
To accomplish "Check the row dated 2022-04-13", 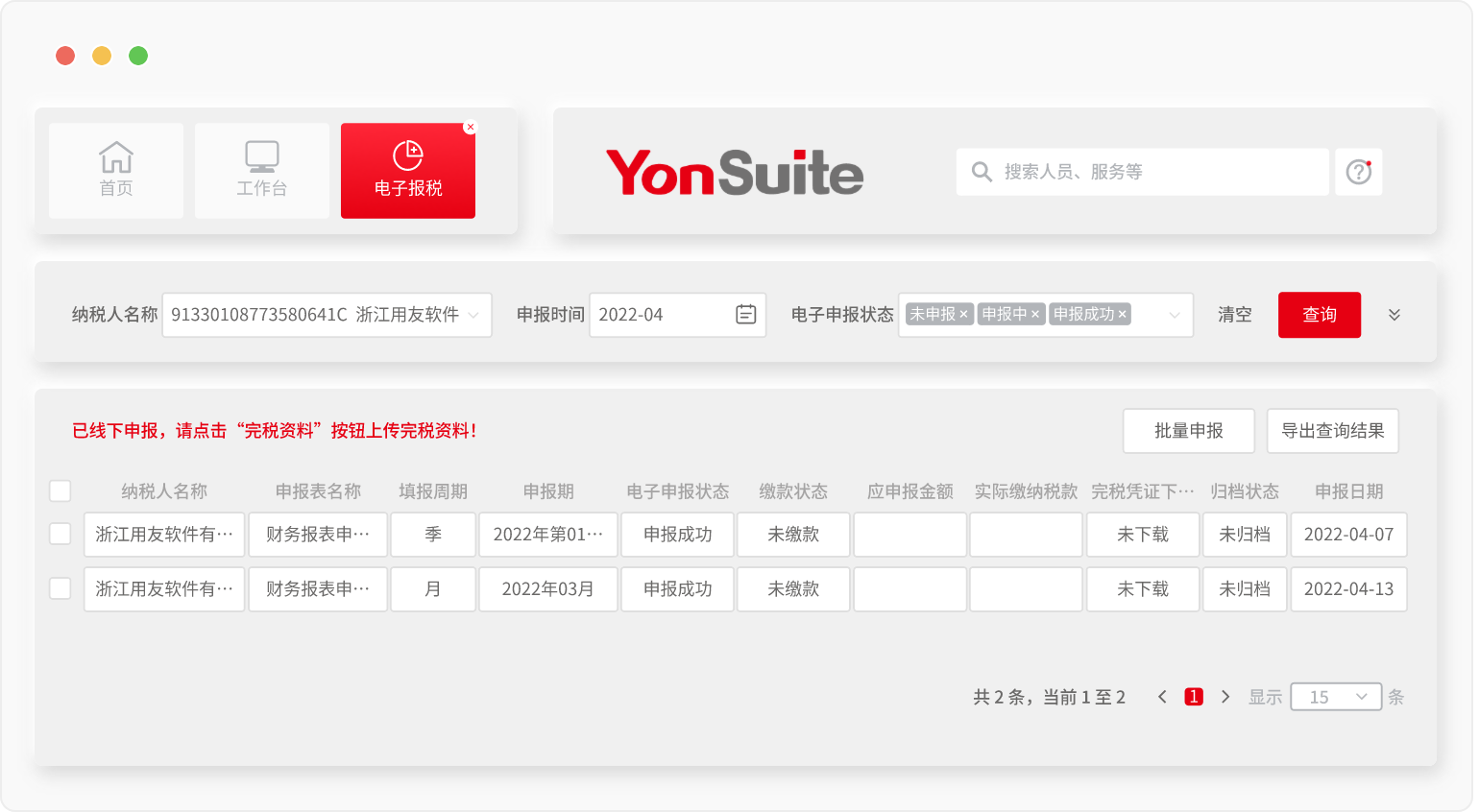I will click(x=61, y=588).
